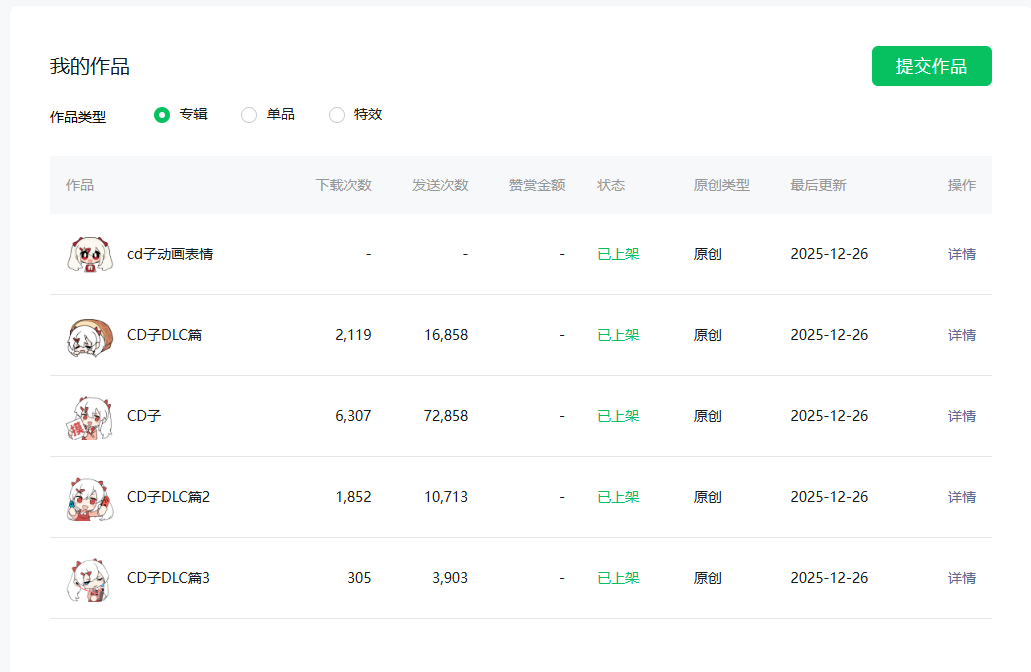Open 详情 for CD子DLC篇2
The width and height of the screenshot is (1031, 672).
click(x=961, y=497)
